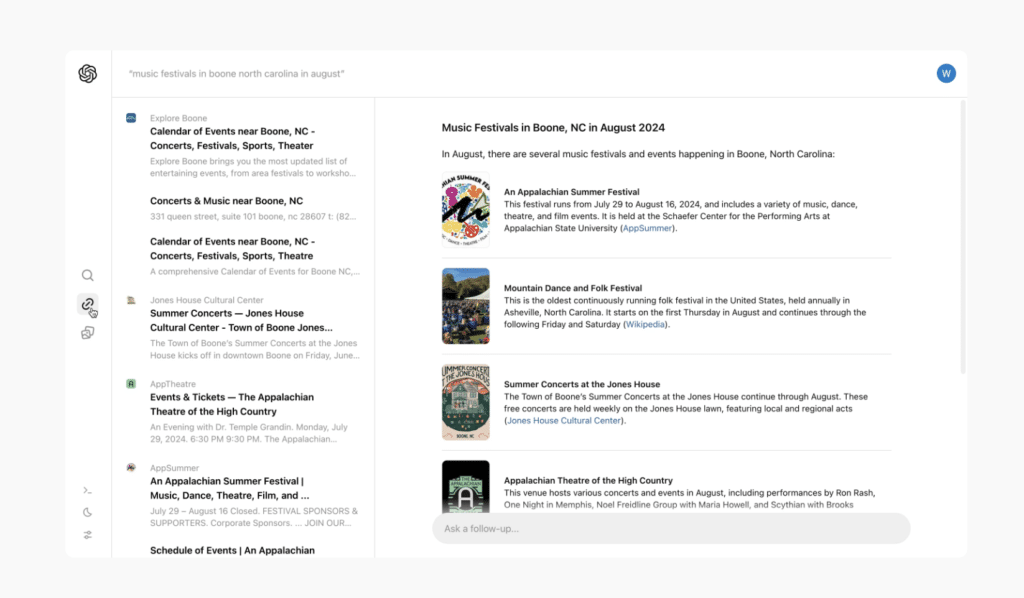The width and height of the screenshot is (1024, 598).
Task: Click the AppTheatre source label
Action: 172,384
